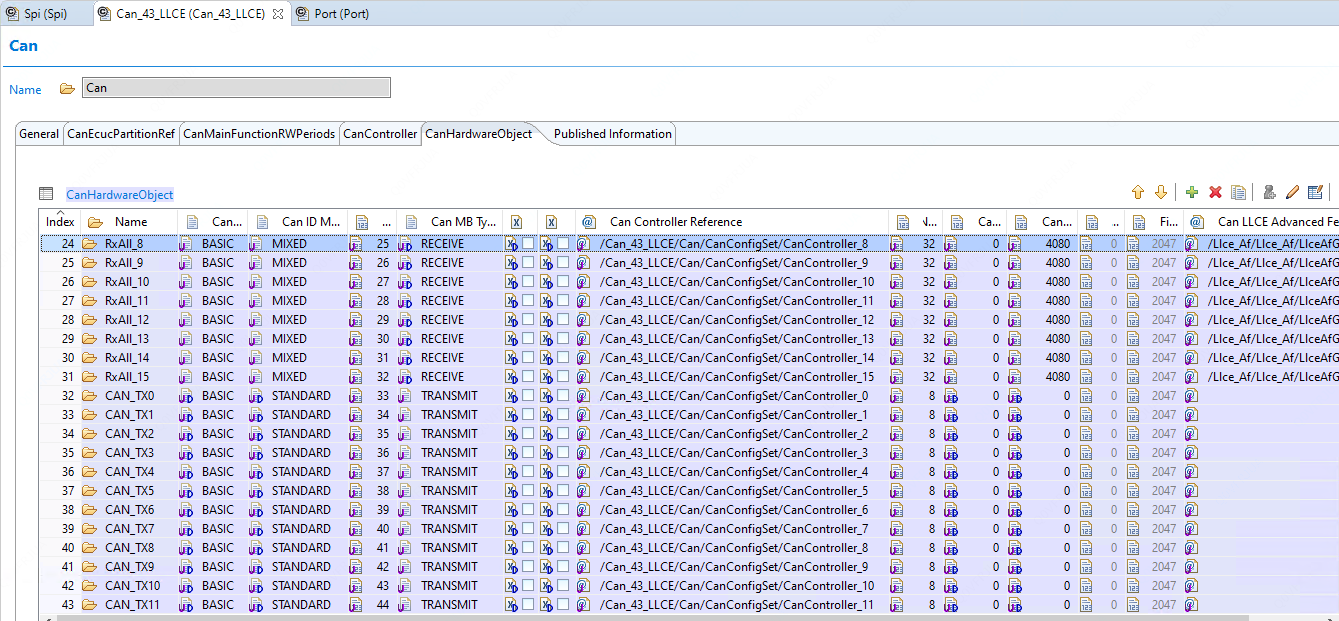Toggle second checkbox in CAN_TX4 row
This screenshot has height=621, width=1339.
point(563,472)
